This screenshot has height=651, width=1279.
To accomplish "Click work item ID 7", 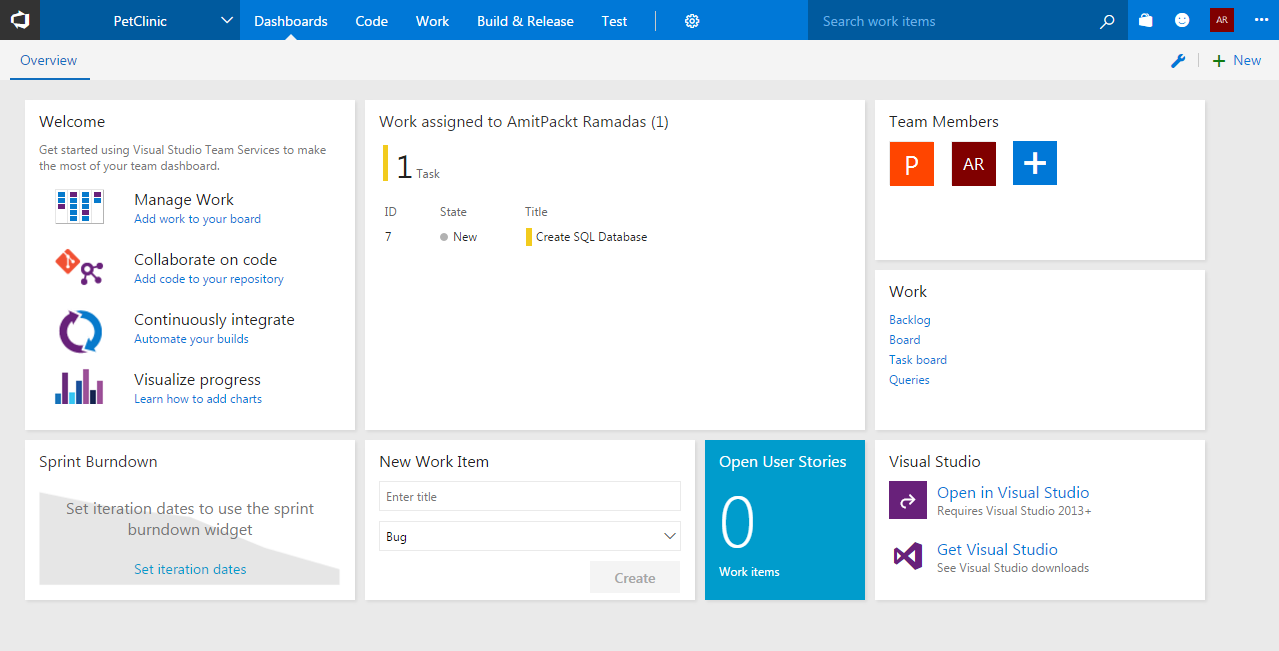I will click(x=388, y=237).
